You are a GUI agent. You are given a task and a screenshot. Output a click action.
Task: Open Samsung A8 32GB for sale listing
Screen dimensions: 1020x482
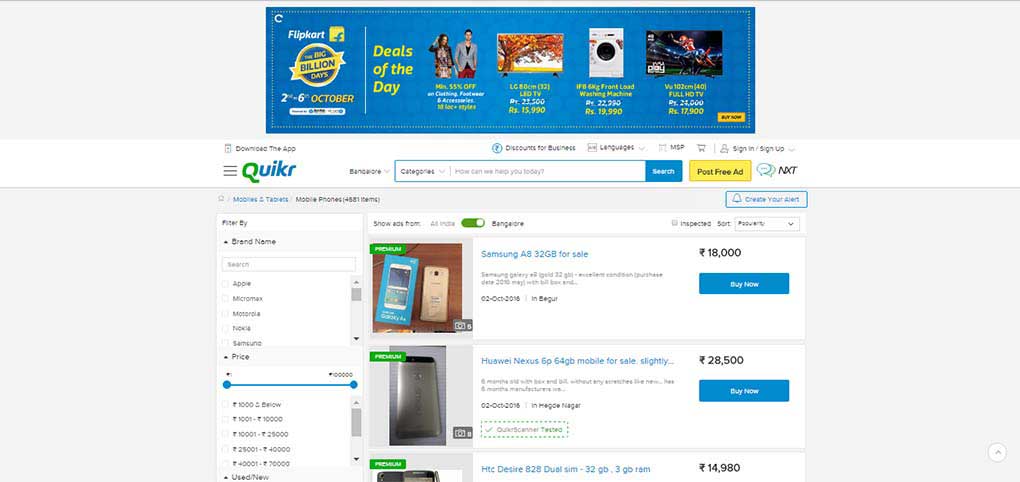(x=534, y=254)
